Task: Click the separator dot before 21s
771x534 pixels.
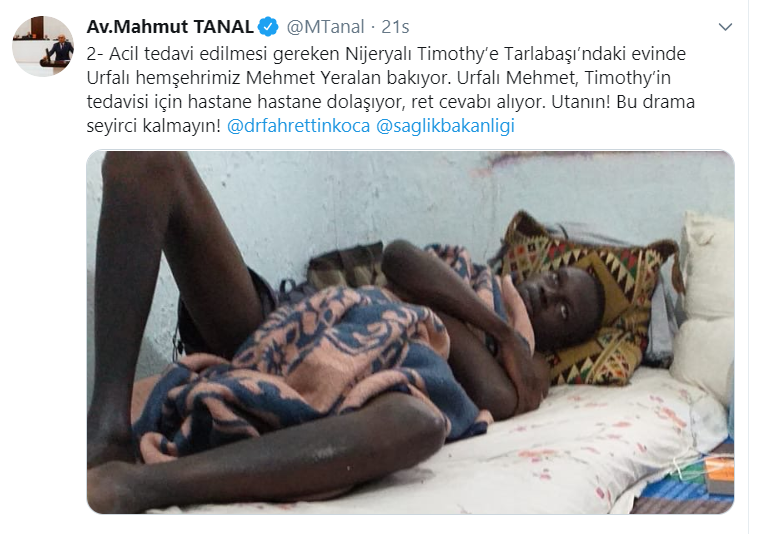Action: [373, 27]
